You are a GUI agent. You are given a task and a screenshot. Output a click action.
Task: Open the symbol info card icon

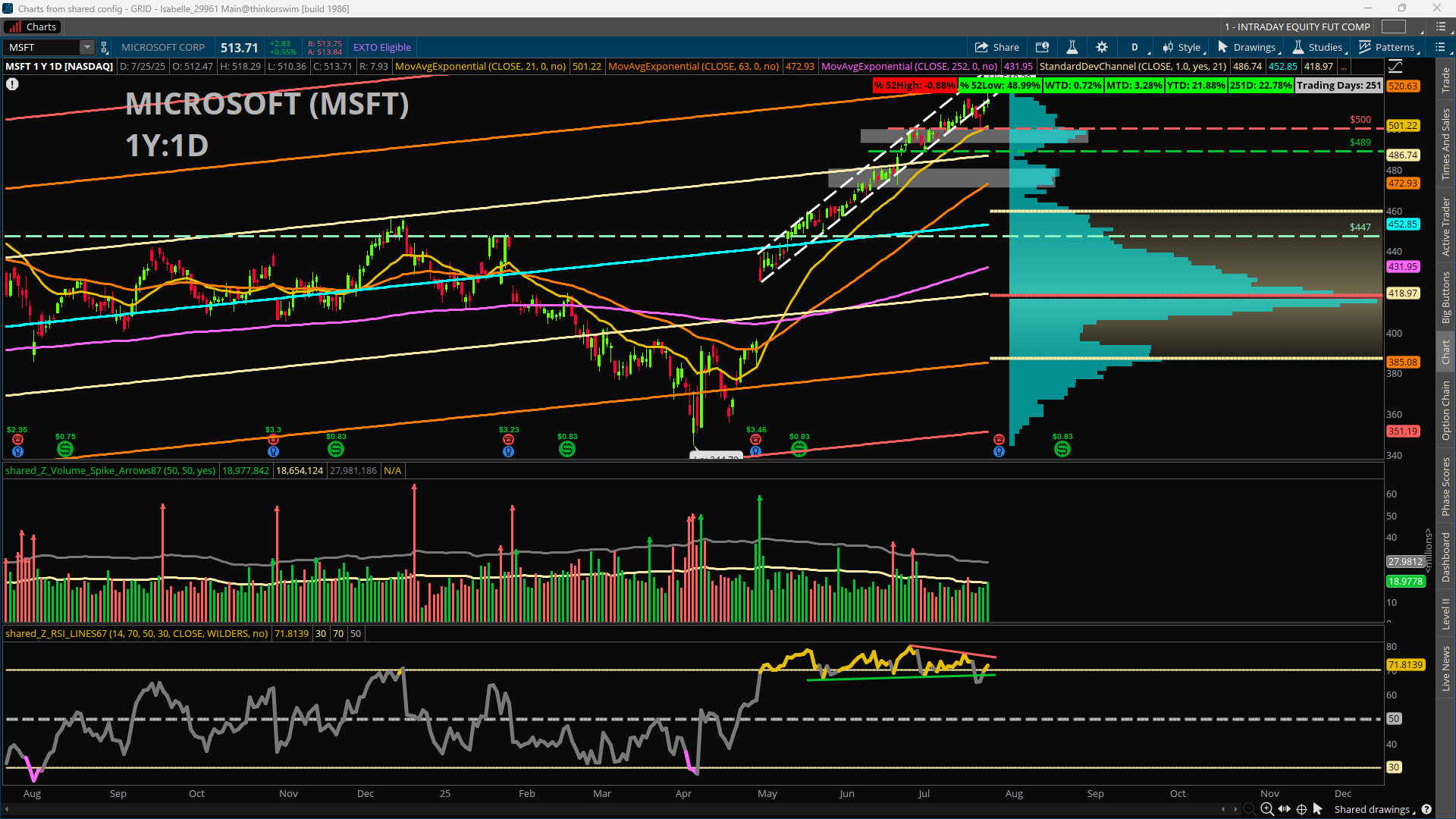1043,47
